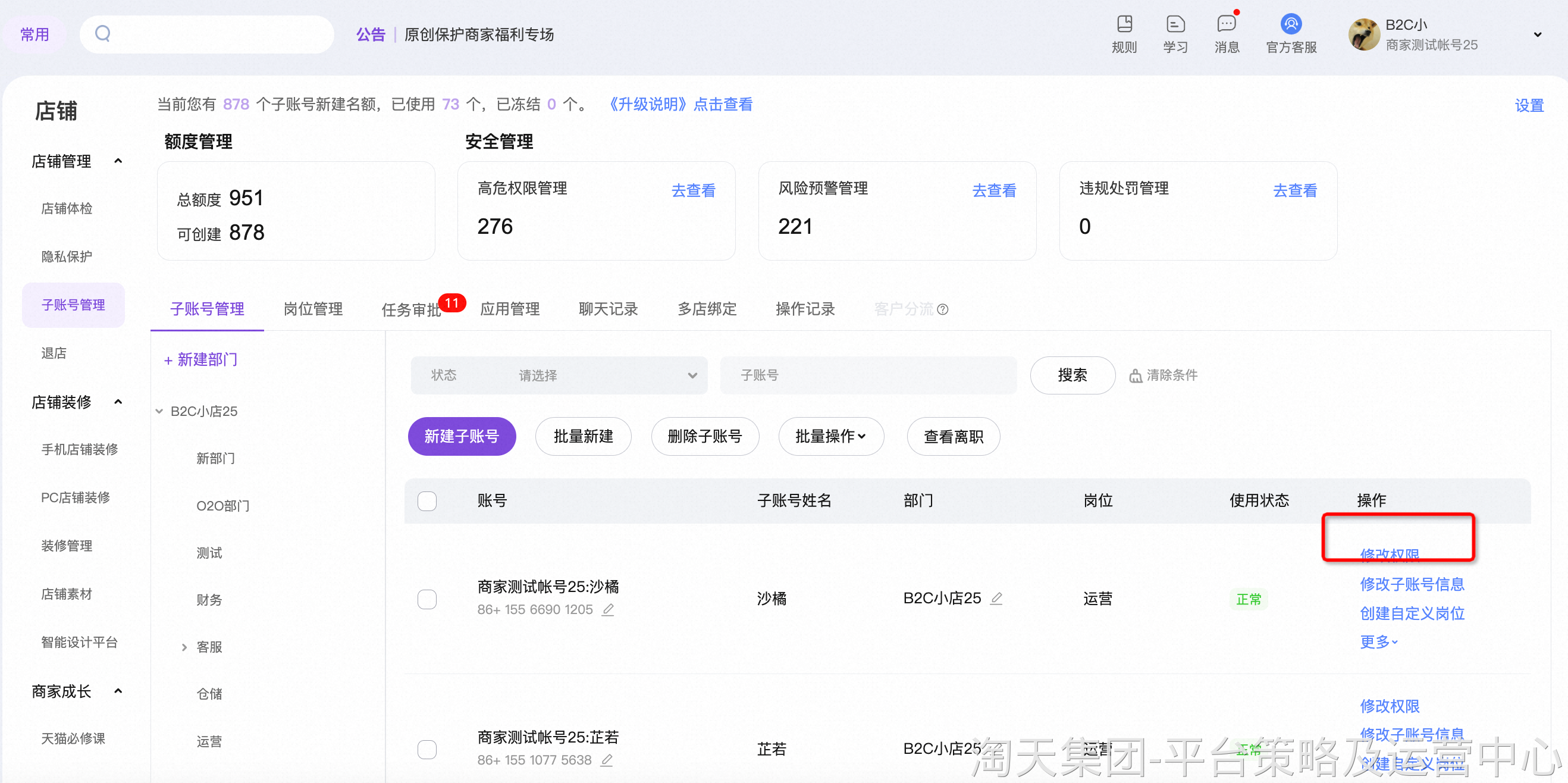Switch to 多店绑定 tab

coord(707,309)
